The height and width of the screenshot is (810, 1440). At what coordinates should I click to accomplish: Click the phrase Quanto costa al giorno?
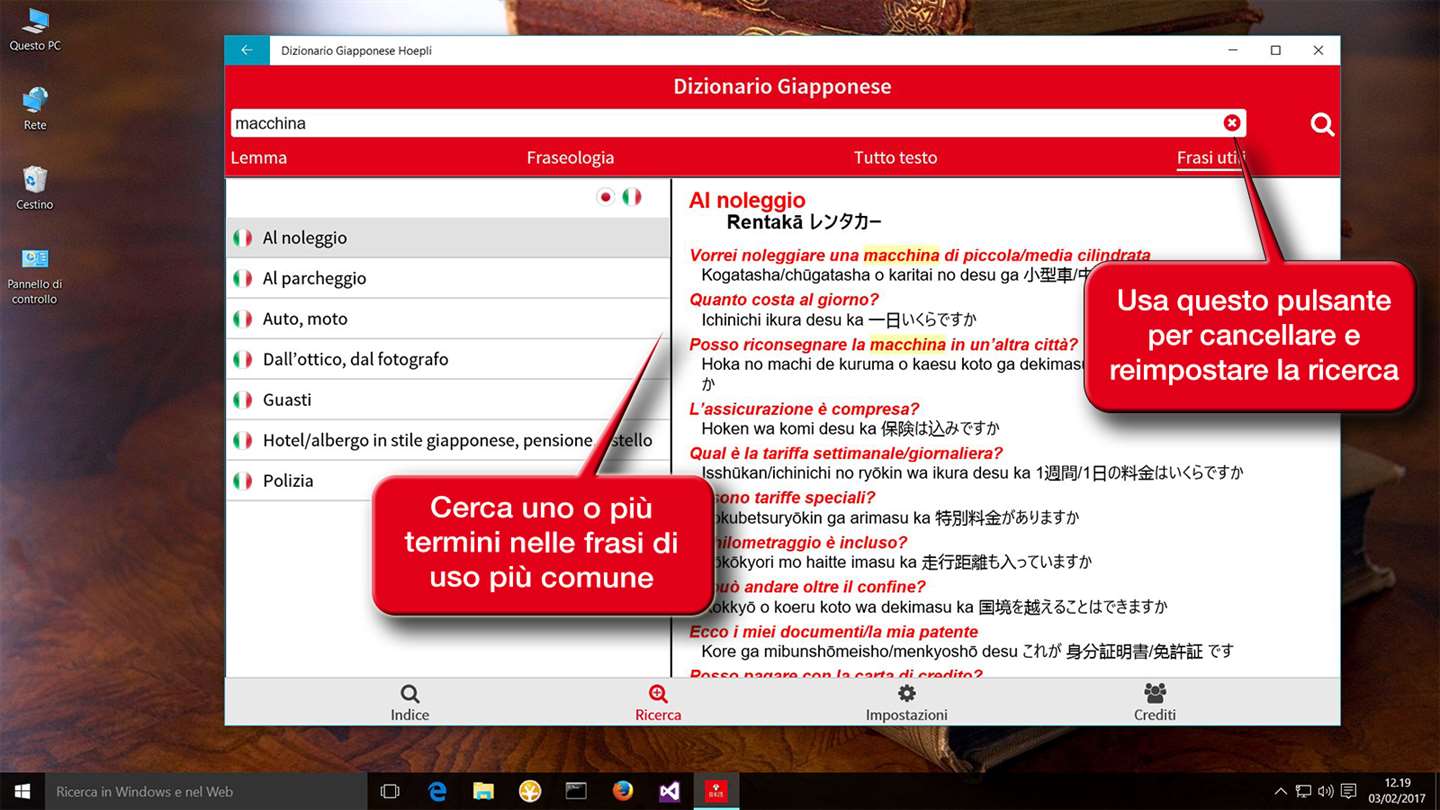[x=784, y=300]
